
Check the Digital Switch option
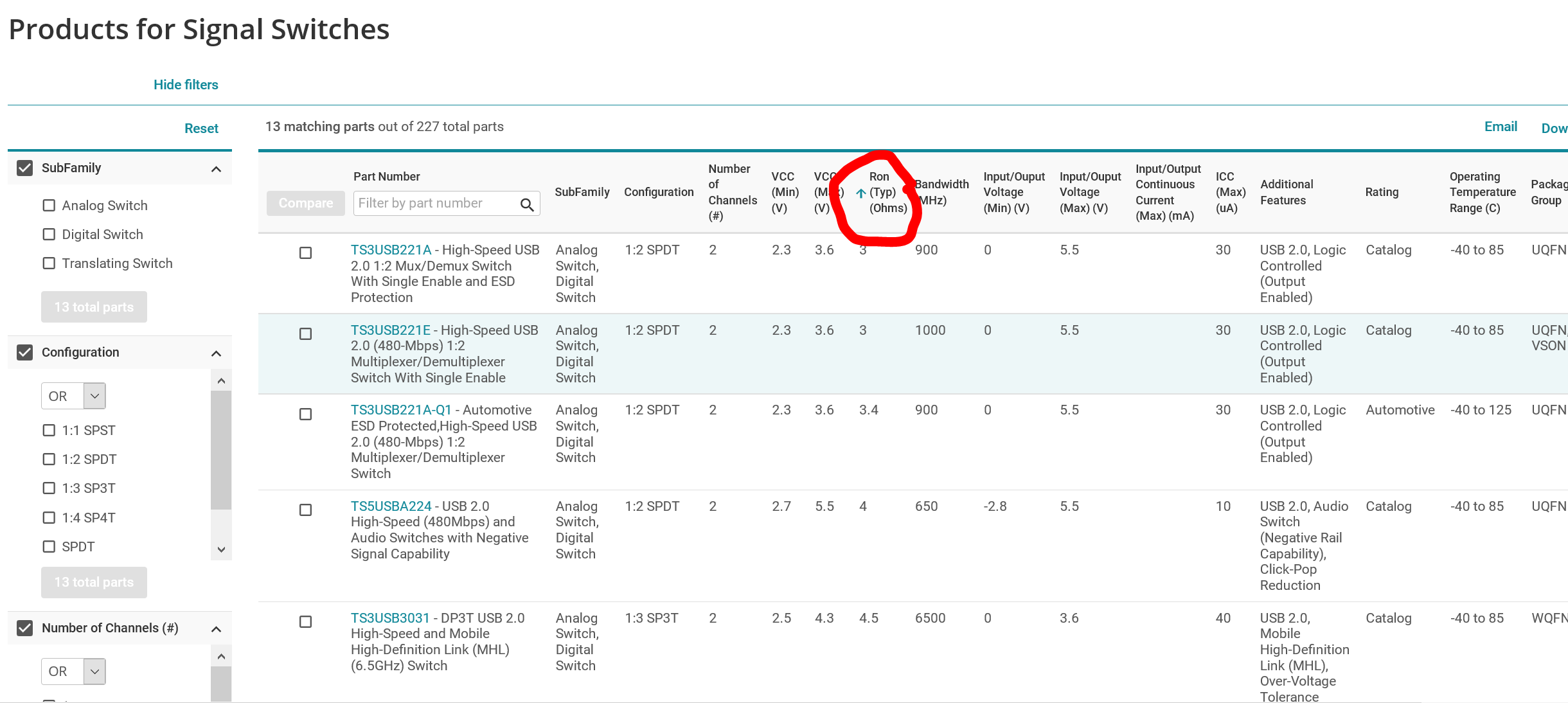49,234
